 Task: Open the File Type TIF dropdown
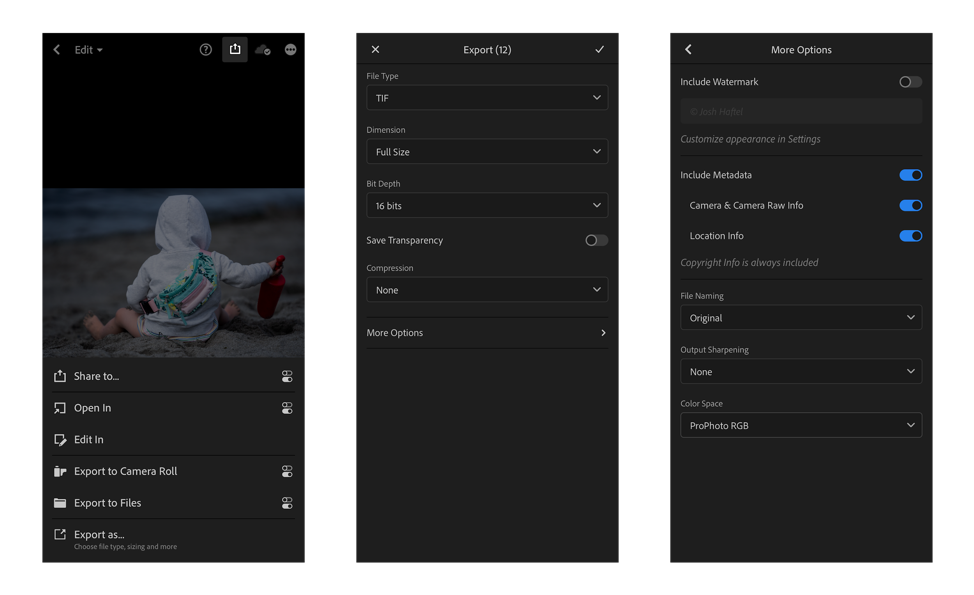pyautogui.click(x=487, y=98)
